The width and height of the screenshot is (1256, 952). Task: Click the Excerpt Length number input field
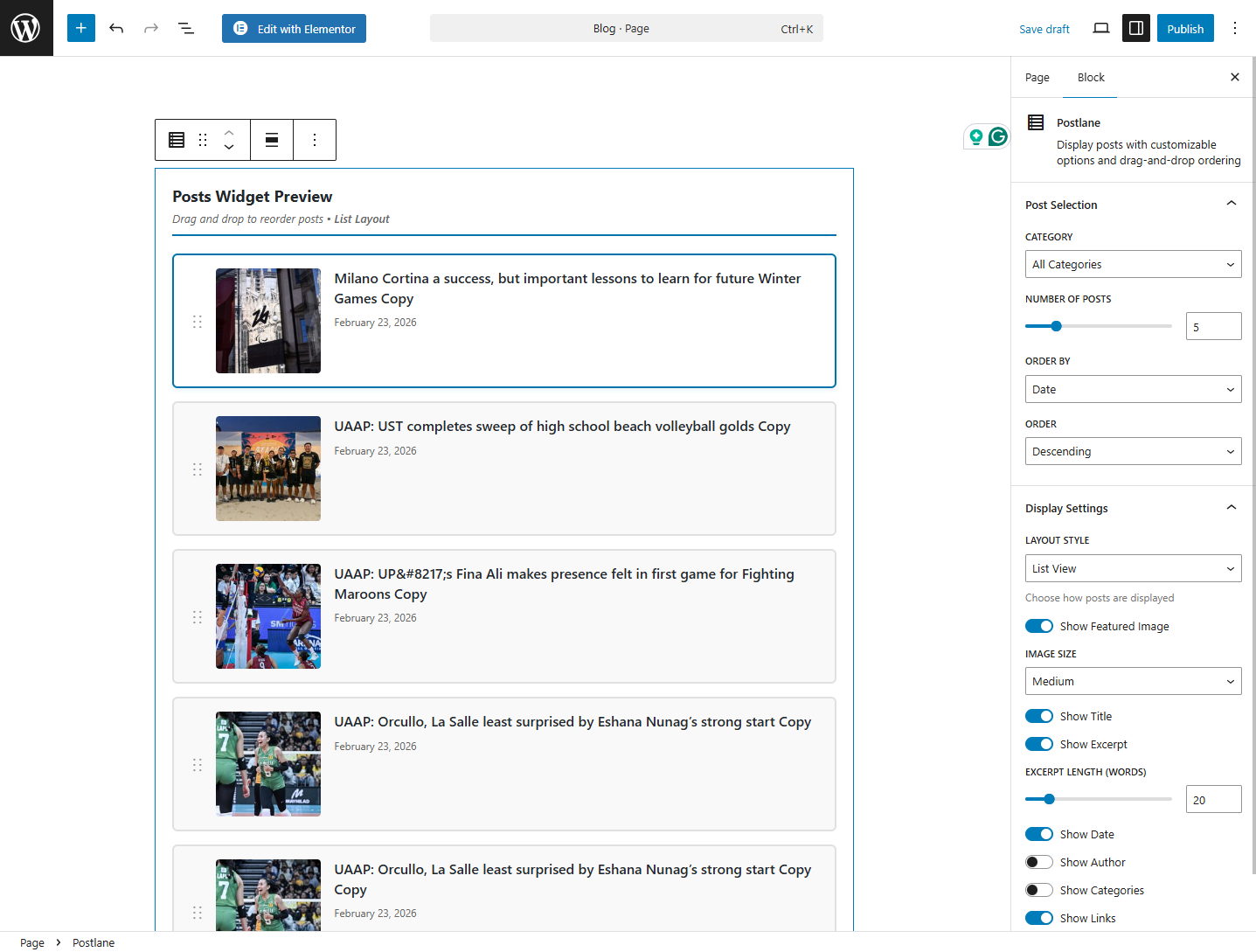1213,798
